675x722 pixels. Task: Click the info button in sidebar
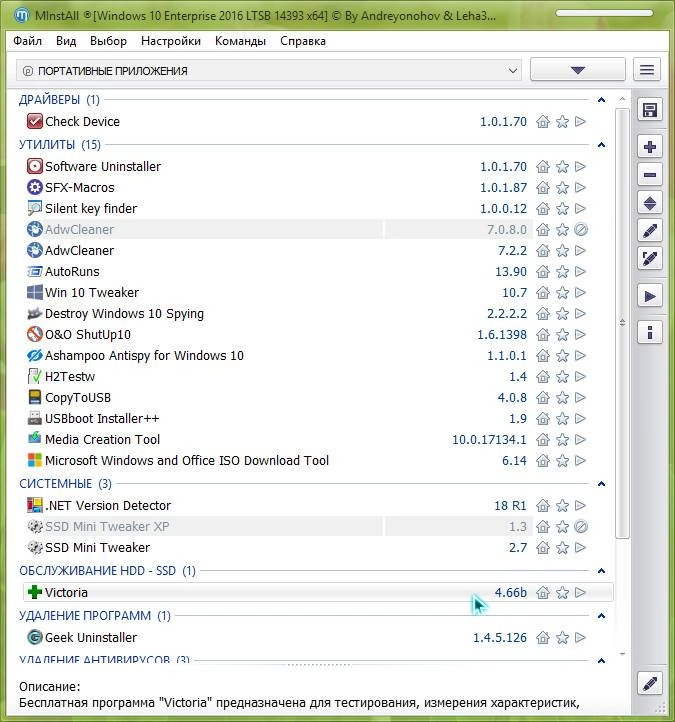pyautogui.click(x=650, y=332)
